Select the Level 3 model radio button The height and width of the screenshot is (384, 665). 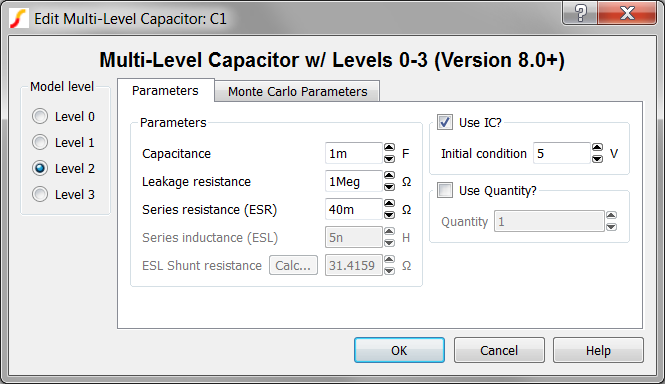40,194
